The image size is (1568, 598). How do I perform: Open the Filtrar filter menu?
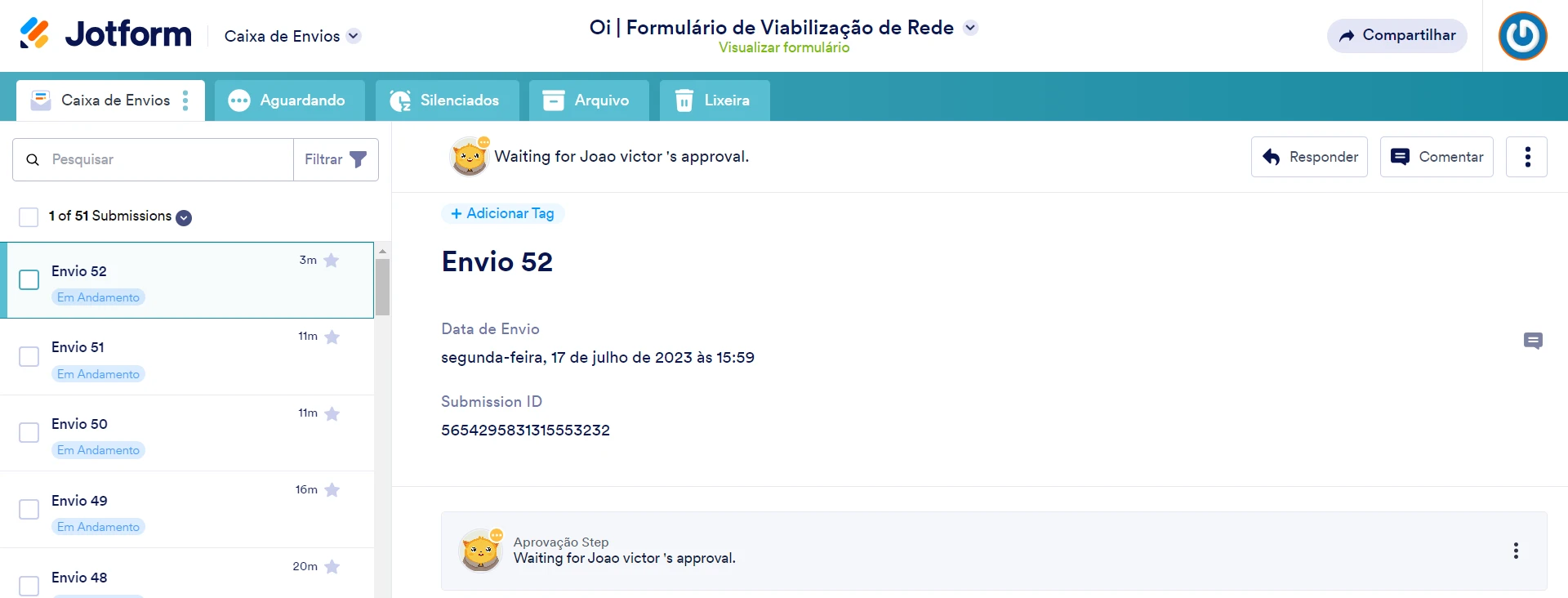click(x=336, y=159)
